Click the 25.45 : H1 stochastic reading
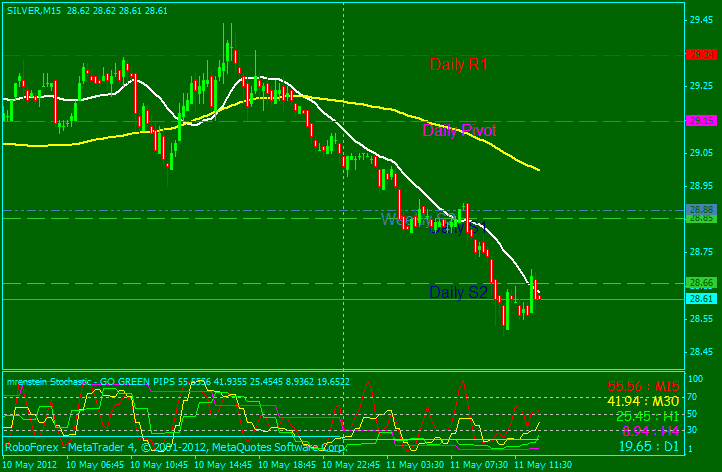 point(649,415)
